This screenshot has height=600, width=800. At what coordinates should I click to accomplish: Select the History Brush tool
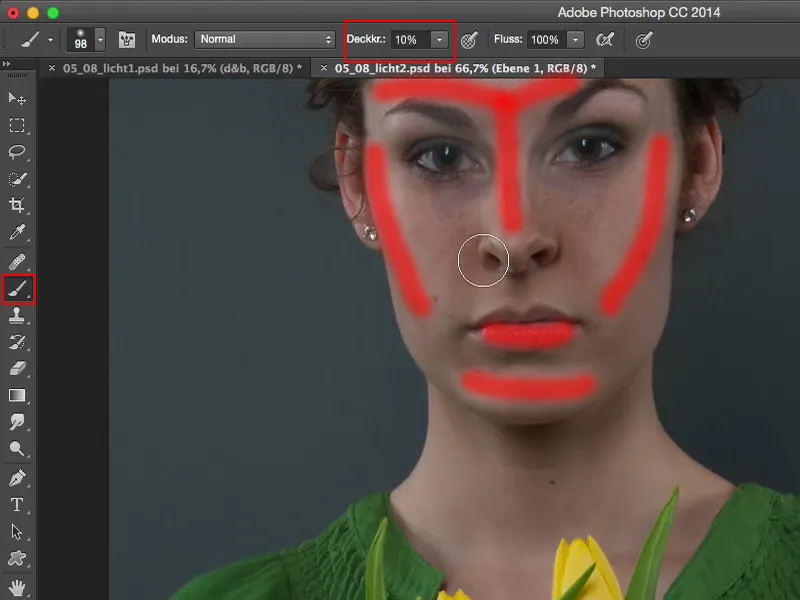click(17, 342)
